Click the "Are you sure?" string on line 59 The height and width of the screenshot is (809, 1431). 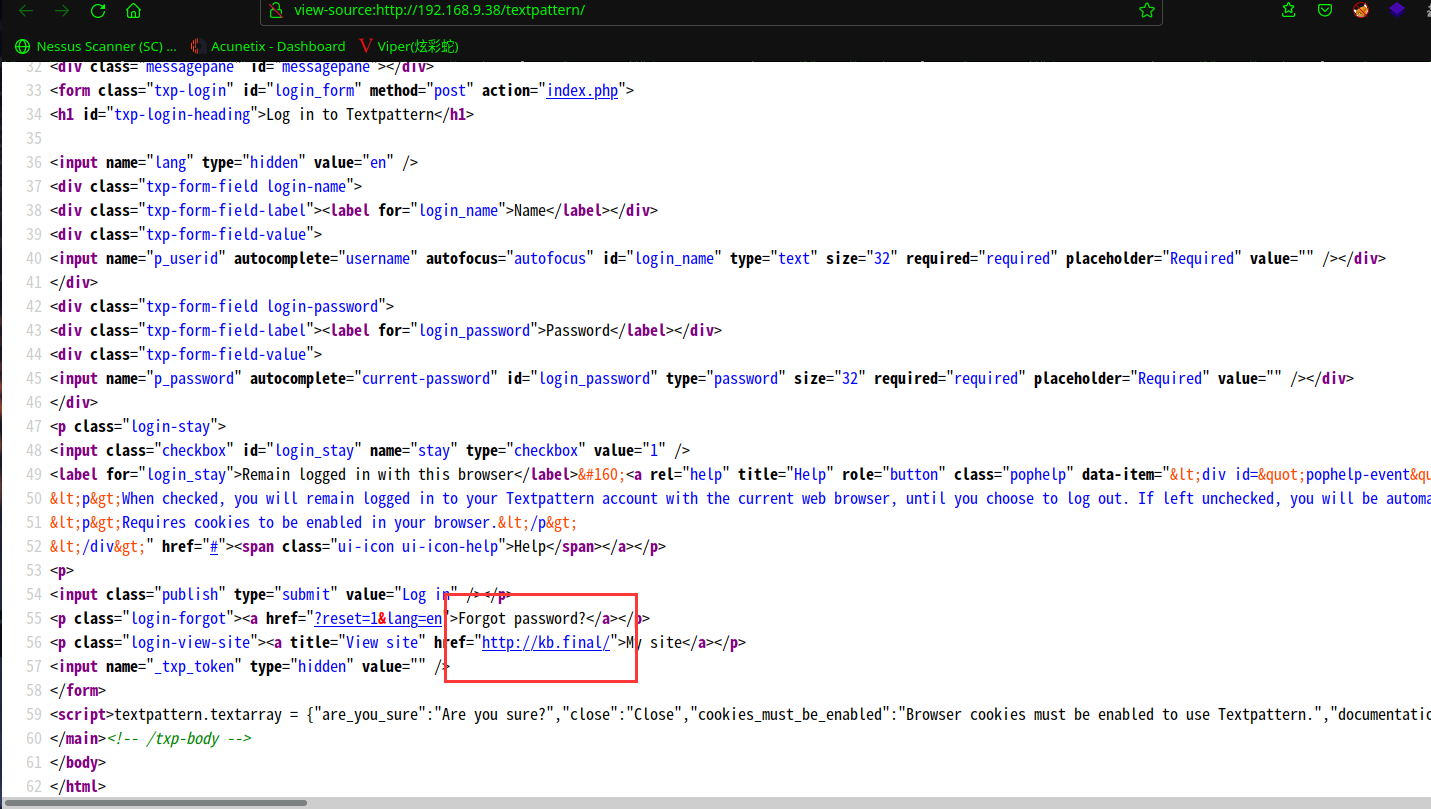click(498, 715)
